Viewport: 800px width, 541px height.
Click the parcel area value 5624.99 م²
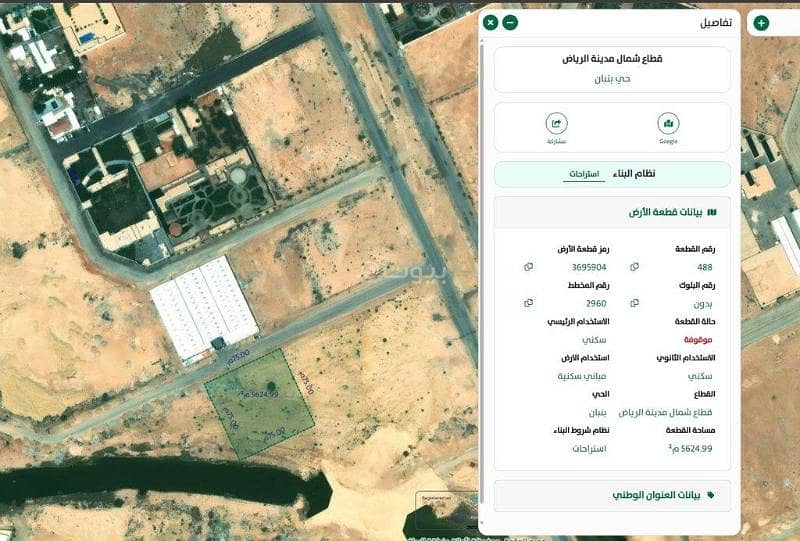click(690, 449)
